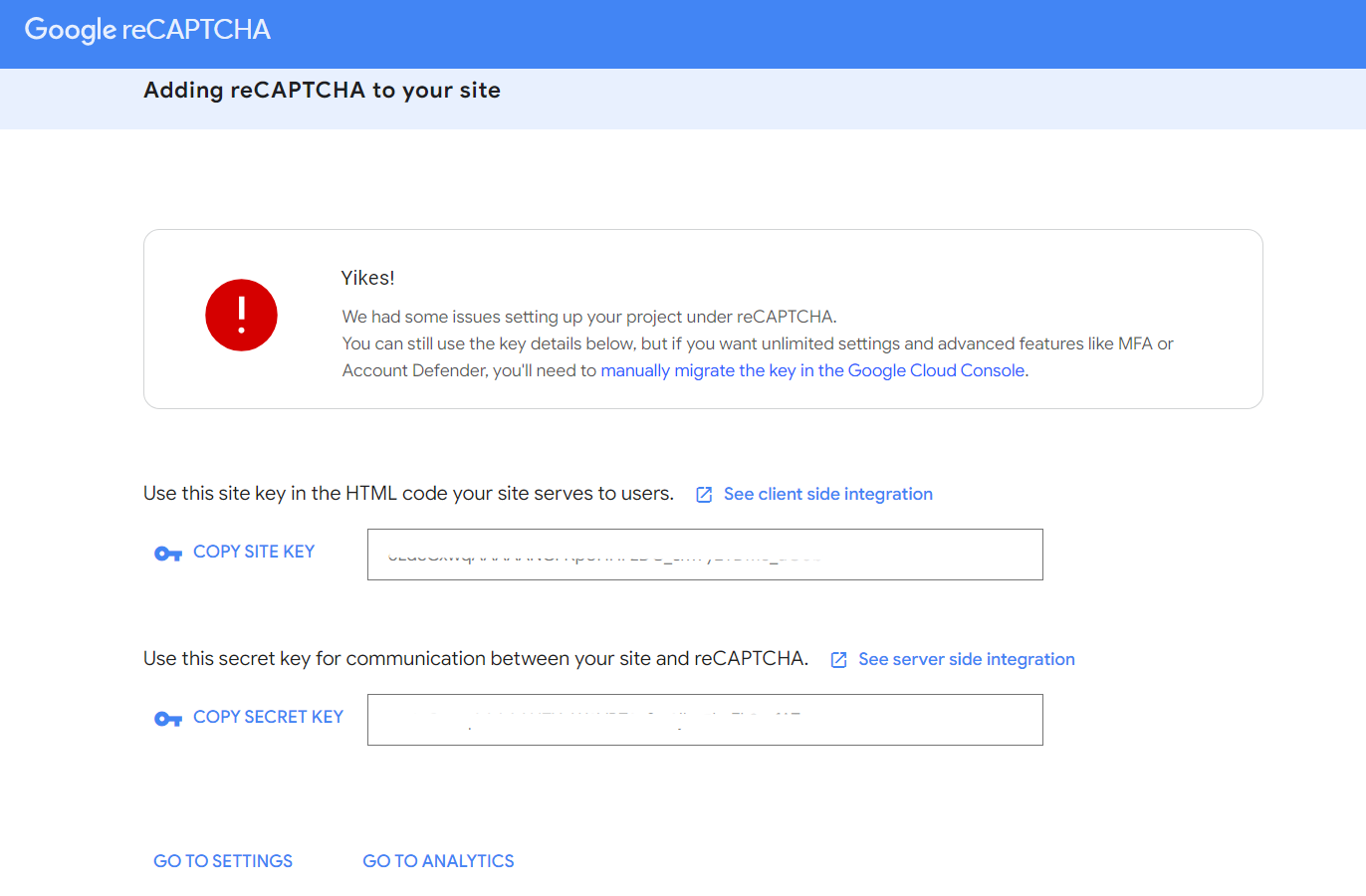This screenshot has height=896, width=1366.
Task: Click the secret key text field
Action: [x=705, y=720]
